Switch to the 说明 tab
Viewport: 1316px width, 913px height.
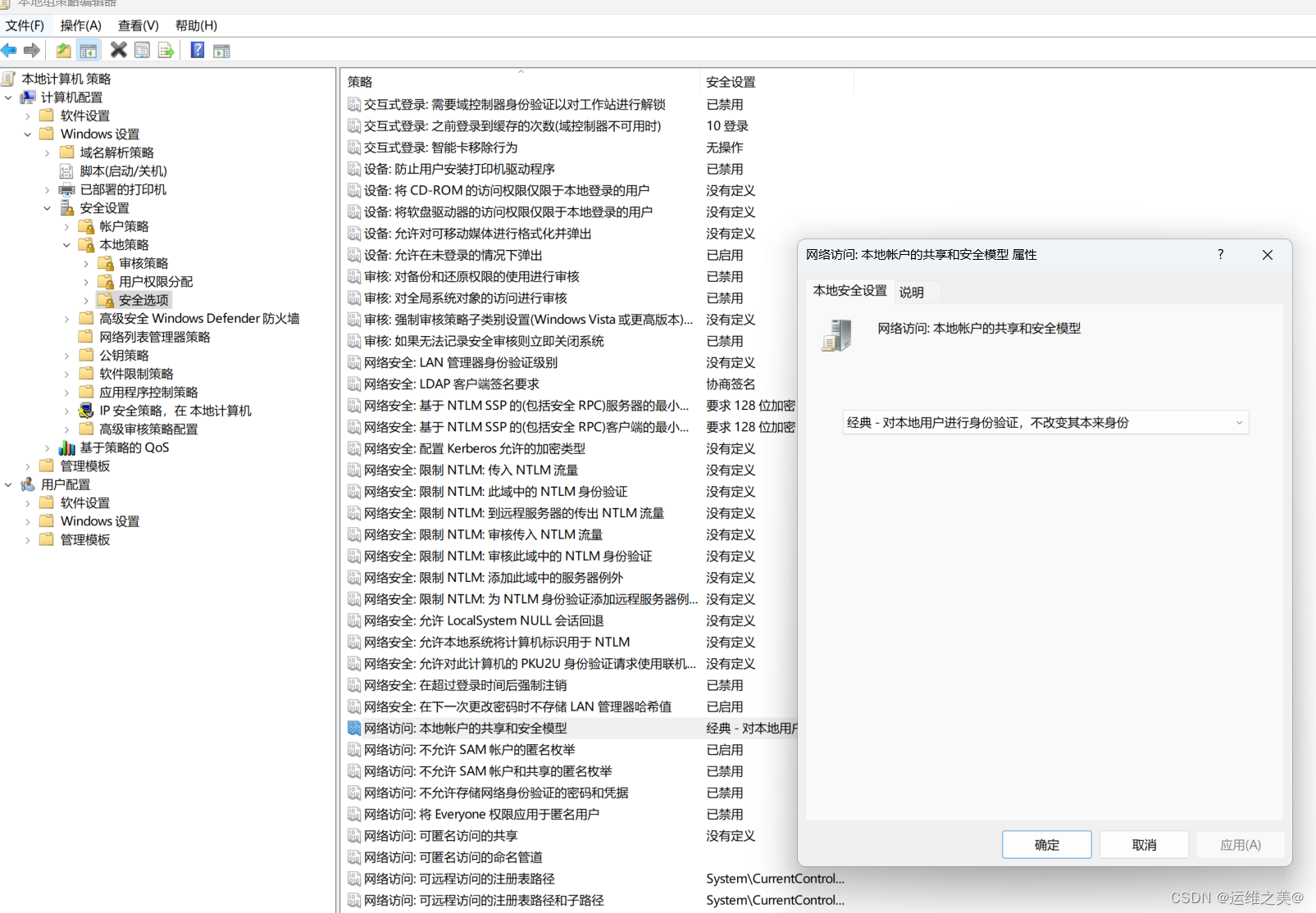912,292
